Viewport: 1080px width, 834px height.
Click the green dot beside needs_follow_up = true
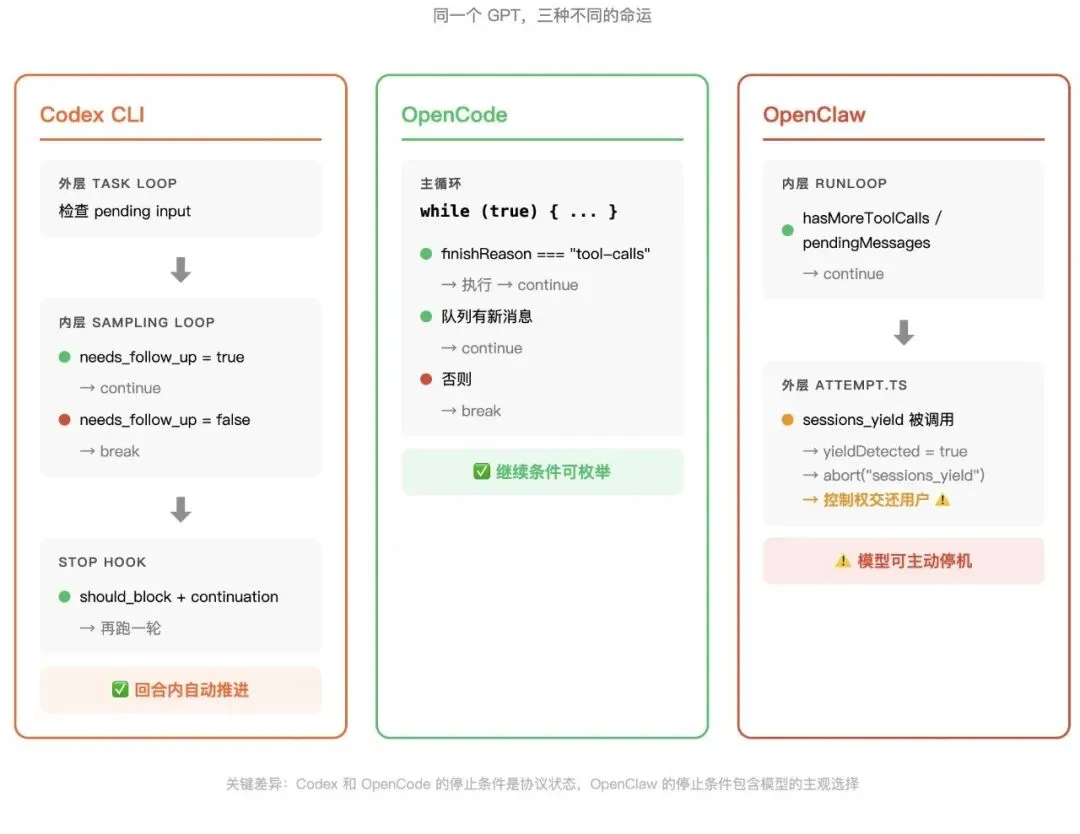click(x=65, y=357)
